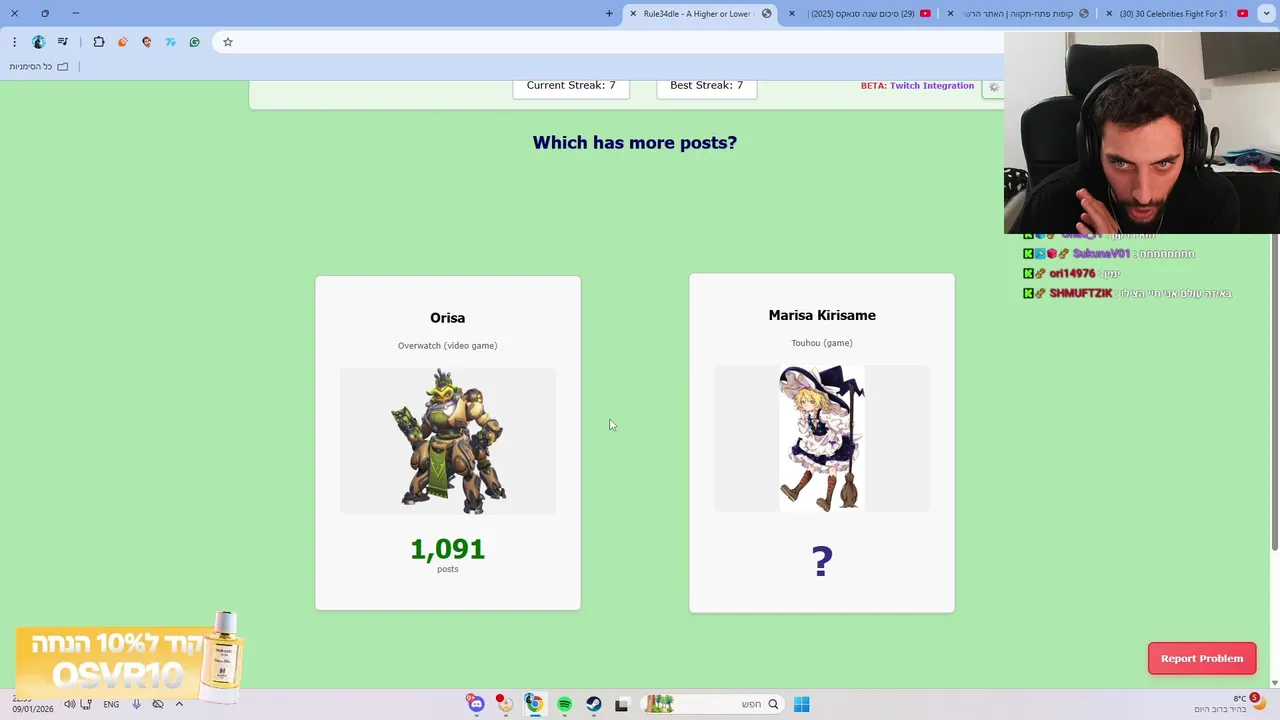The width and height of the screenshot is (1280, 720).
Task: Click the ENG language indicator
Action: (111, 704)
